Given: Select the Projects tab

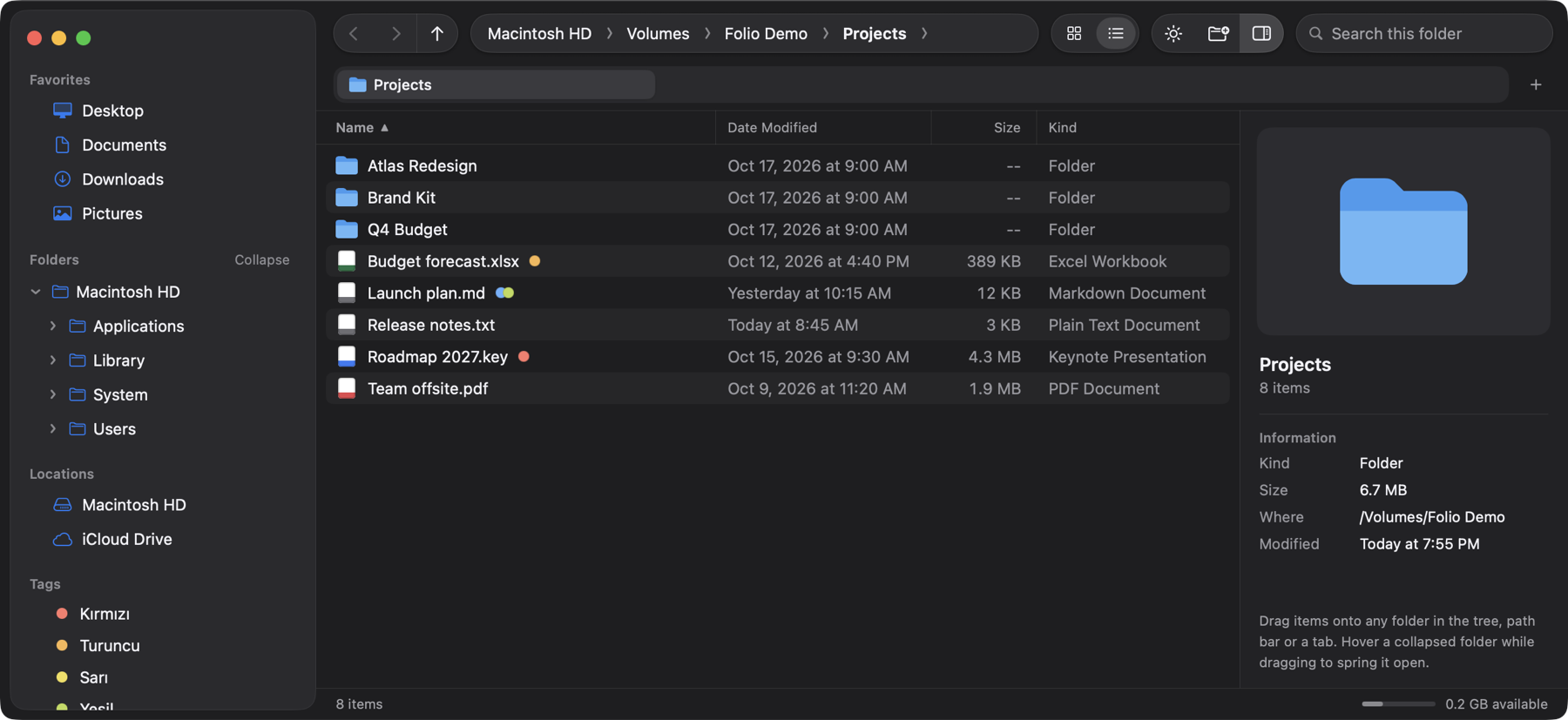Looking at the screenshot, I should [x=496, y=84].
